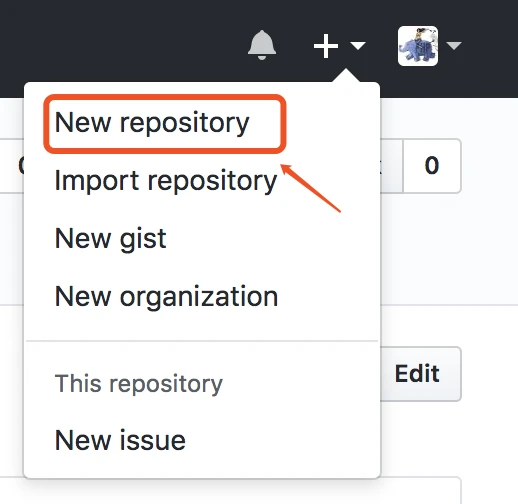Click the plus create-new icon
Viewport: 518px width, 504px height.
[326, 46]
